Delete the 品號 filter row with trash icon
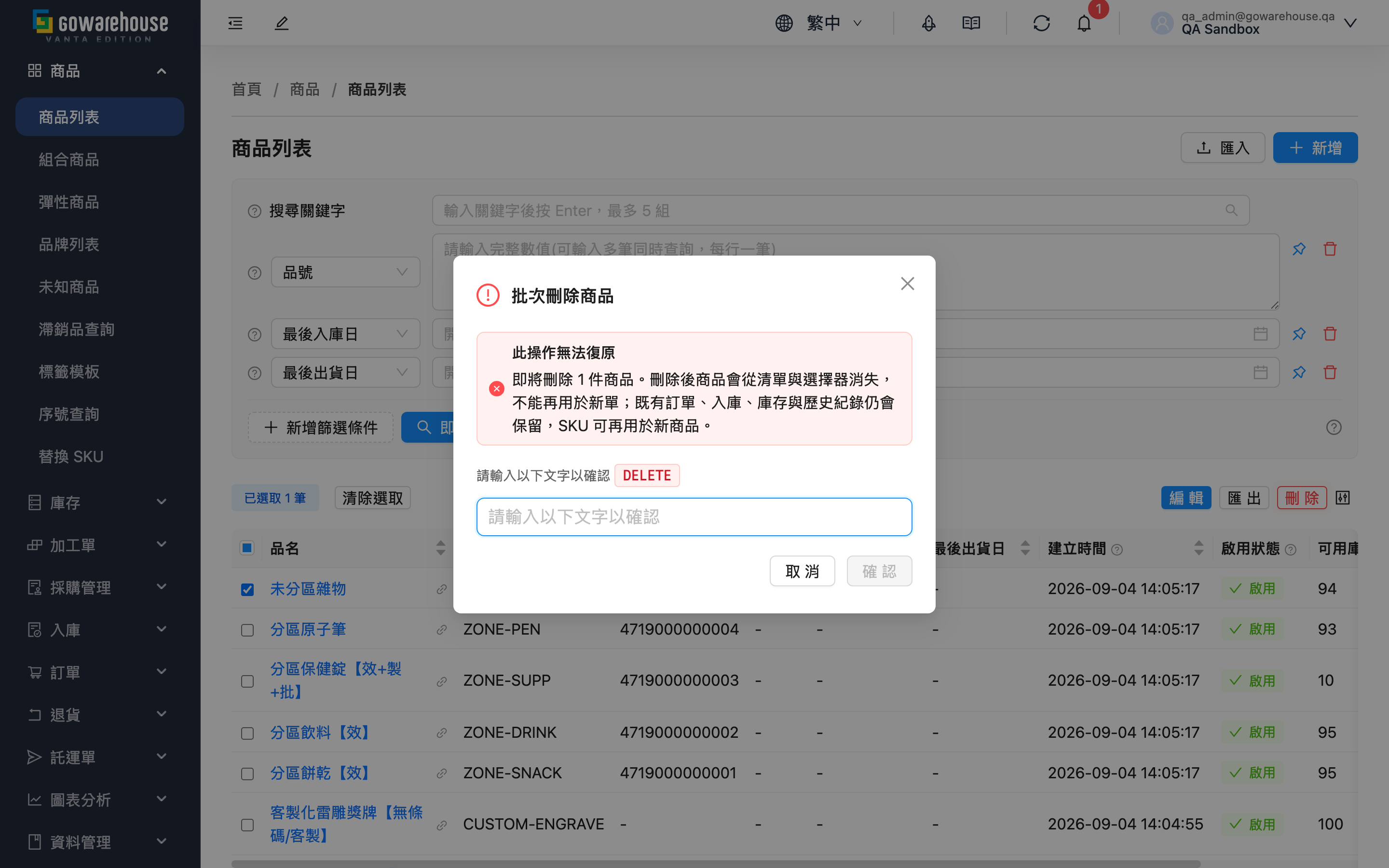The height and width of the screenshot is (868, 1389). 1330,248
